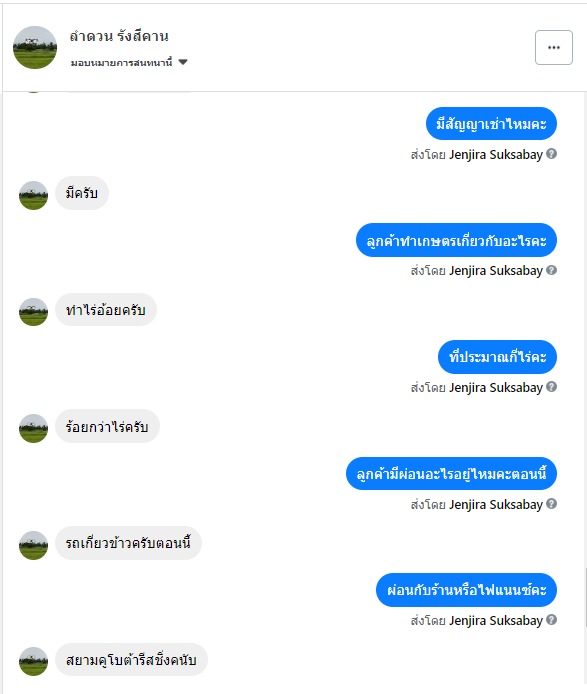The width and height of the screenshot is (587, 694).
Task: Click info icon under finance question message
Action: [x=551, y=620]
